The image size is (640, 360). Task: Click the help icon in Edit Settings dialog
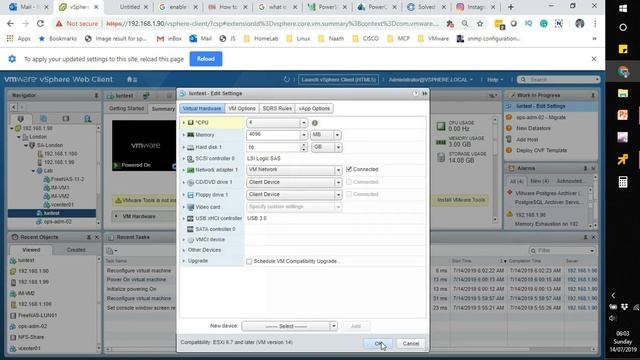pos(416,93)
